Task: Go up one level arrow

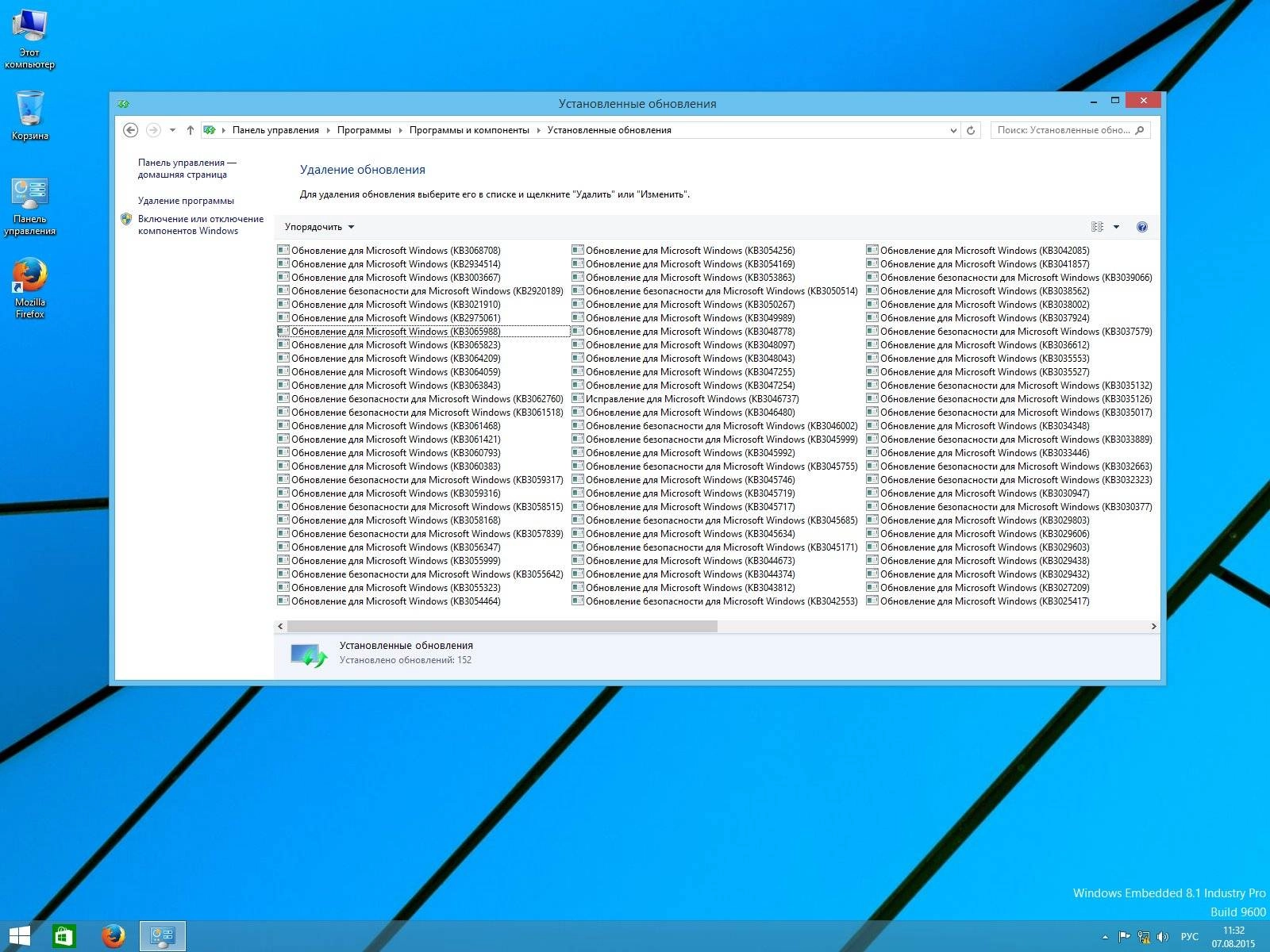Action: pos(190,130)
